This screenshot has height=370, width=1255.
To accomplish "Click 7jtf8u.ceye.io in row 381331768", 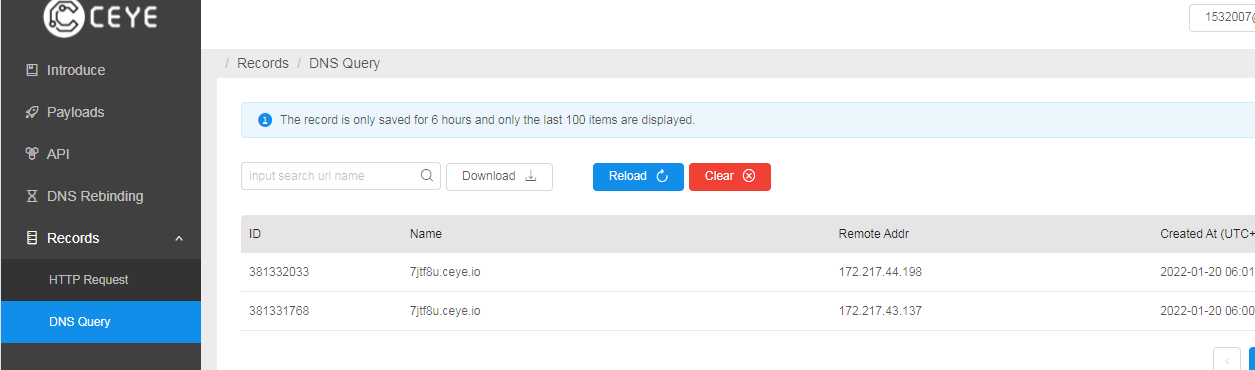I will 445,311.
